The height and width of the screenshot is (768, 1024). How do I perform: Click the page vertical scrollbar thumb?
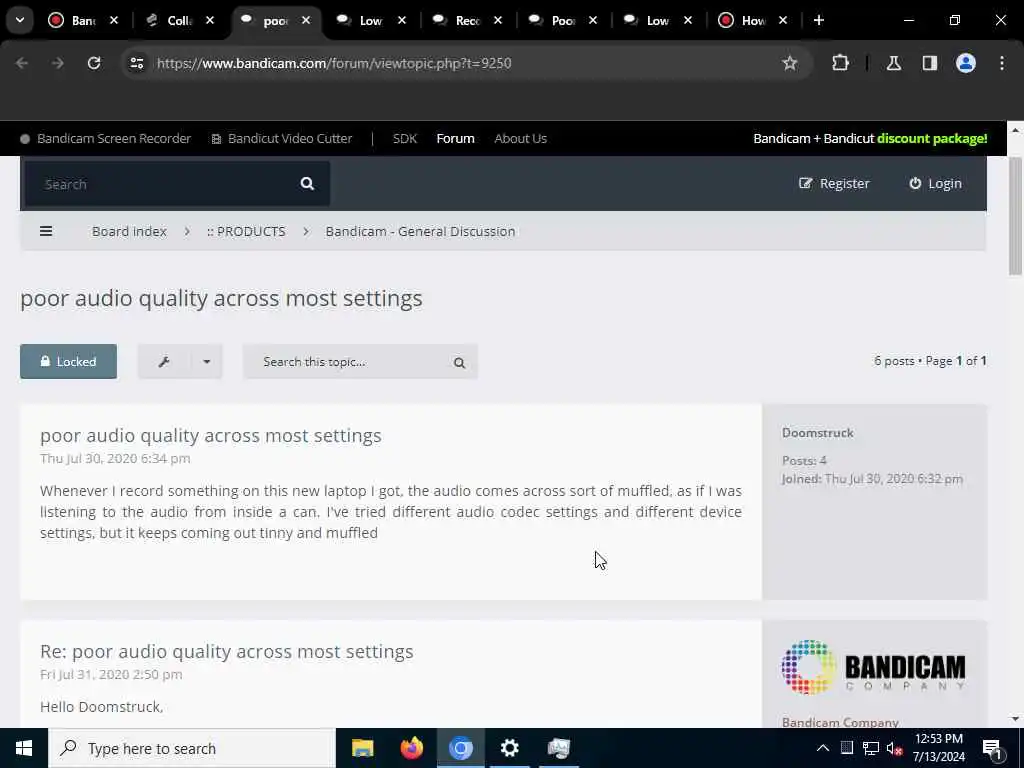(x=1015, y=217)
